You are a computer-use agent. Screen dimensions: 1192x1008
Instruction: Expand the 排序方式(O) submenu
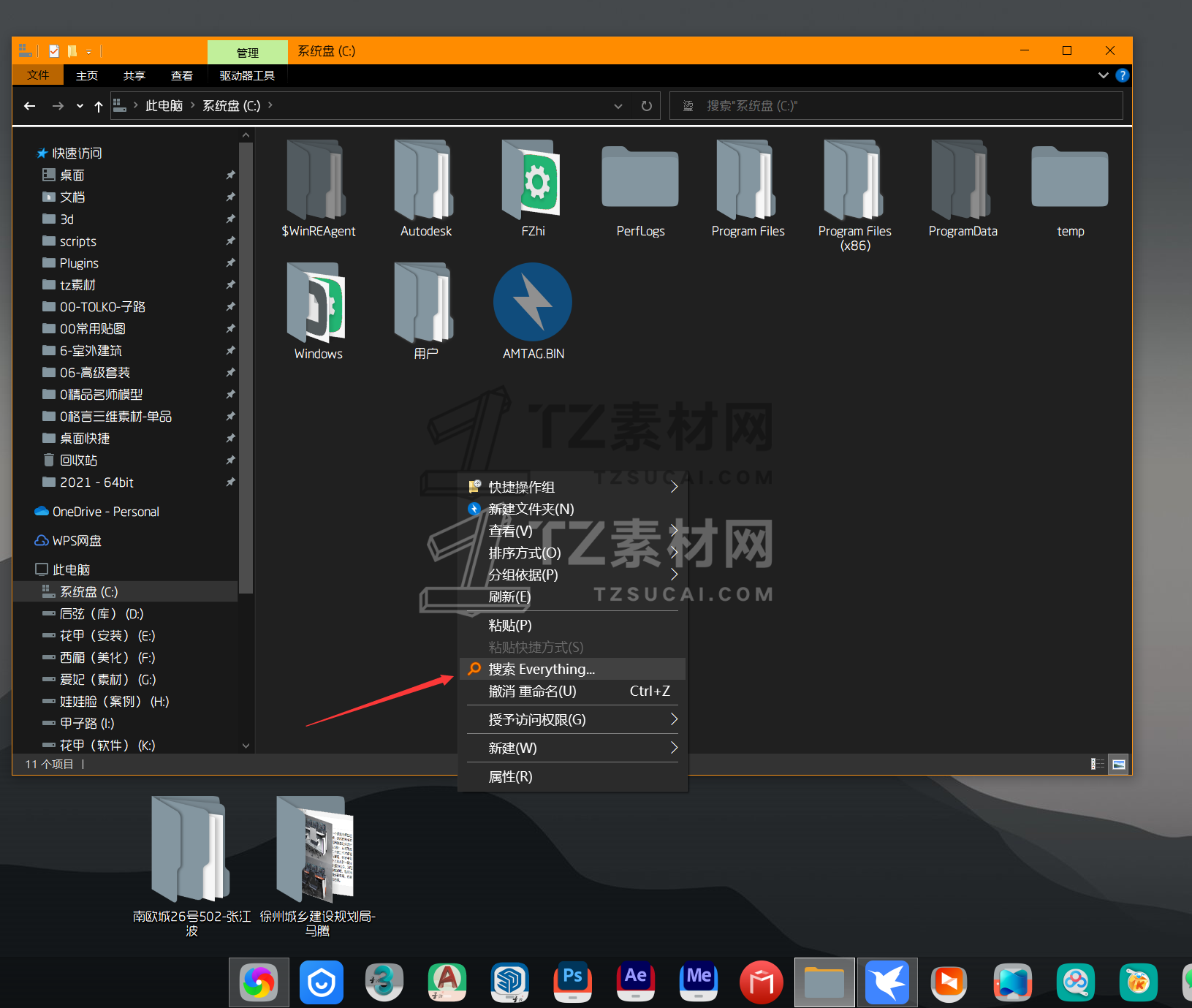(x=573, y=553)
